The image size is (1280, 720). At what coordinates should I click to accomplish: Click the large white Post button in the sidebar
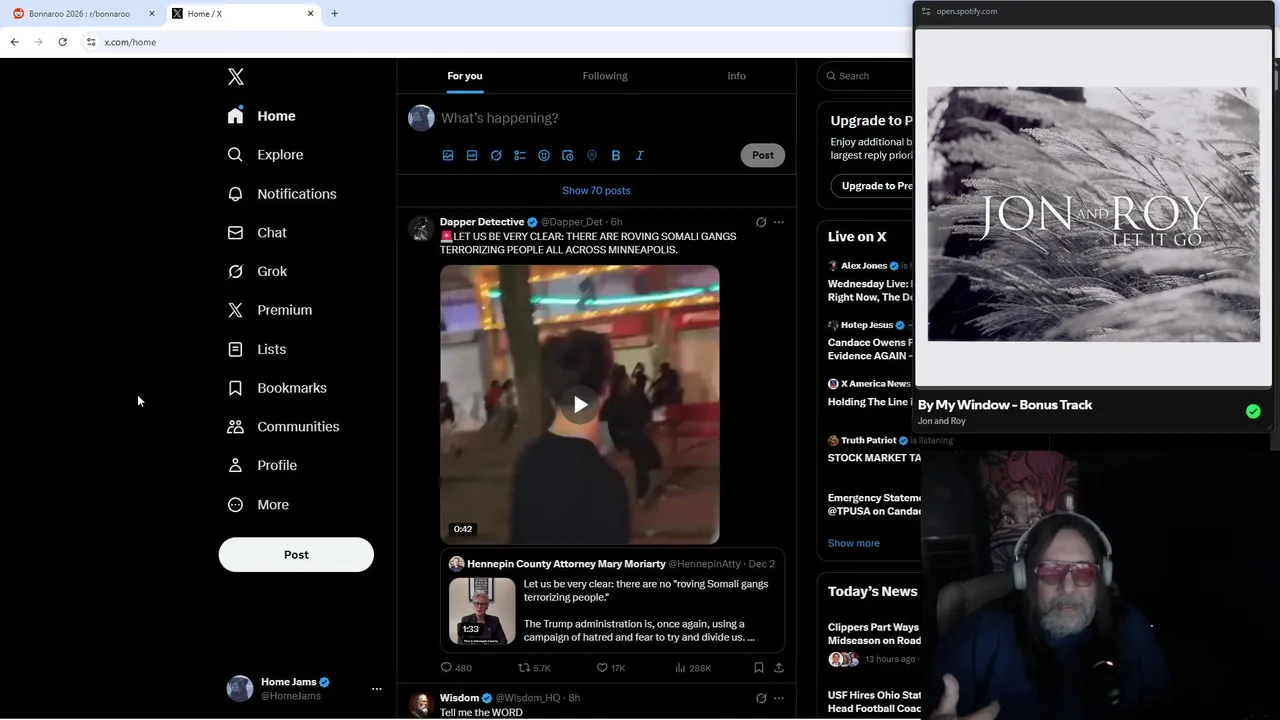(296, 555)
